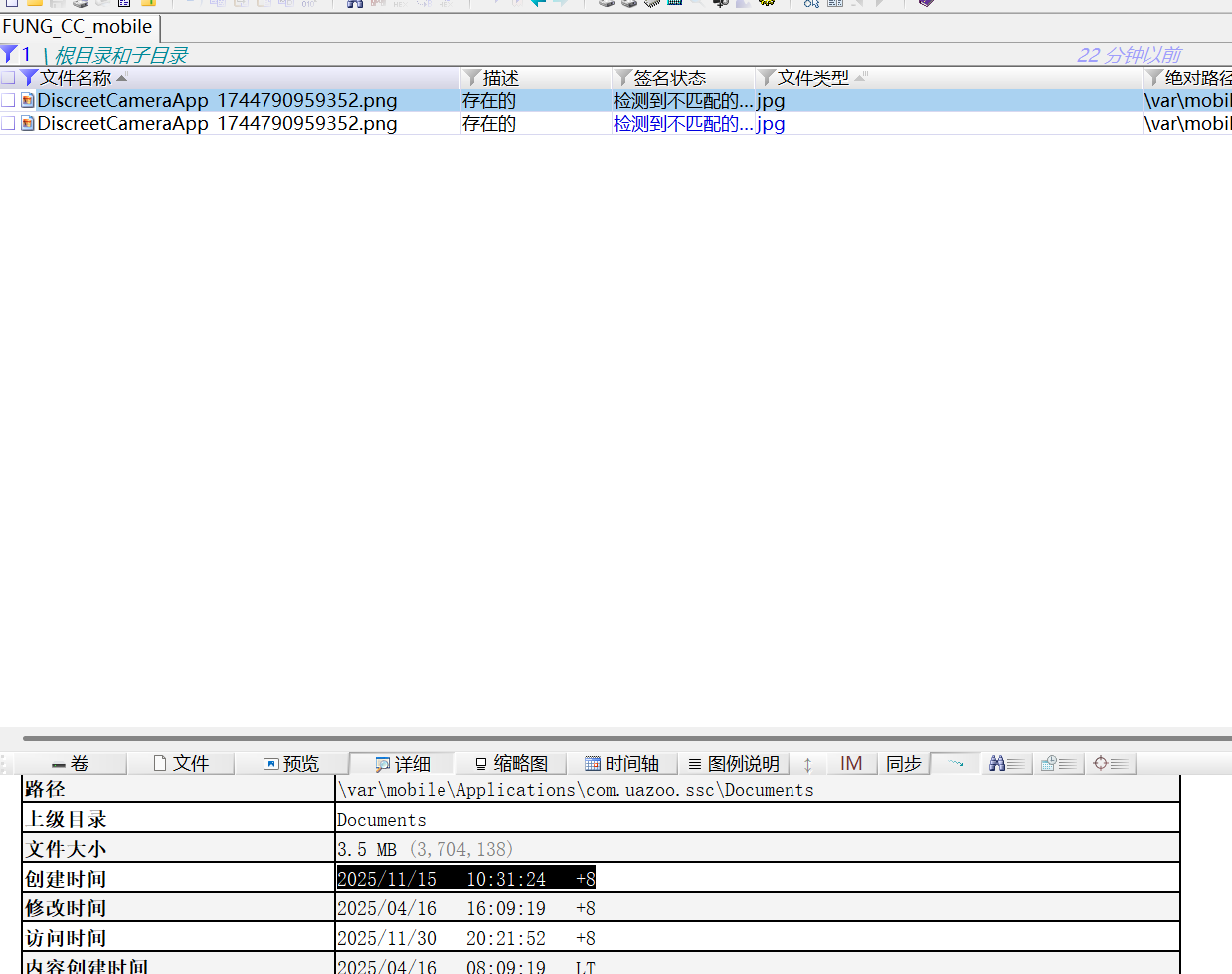Image resolution: width=1232 pixels, height=974 pixels.
Task: Check the first DiscreetCameraApp row checkbox
Action: coord(7,100)
